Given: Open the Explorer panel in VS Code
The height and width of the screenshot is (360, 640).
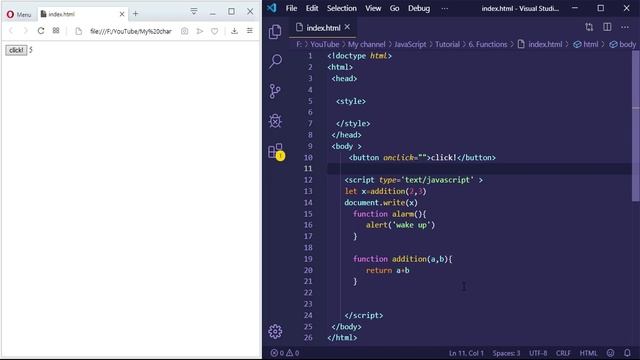Looking at the screenshot, I should 275,32.
